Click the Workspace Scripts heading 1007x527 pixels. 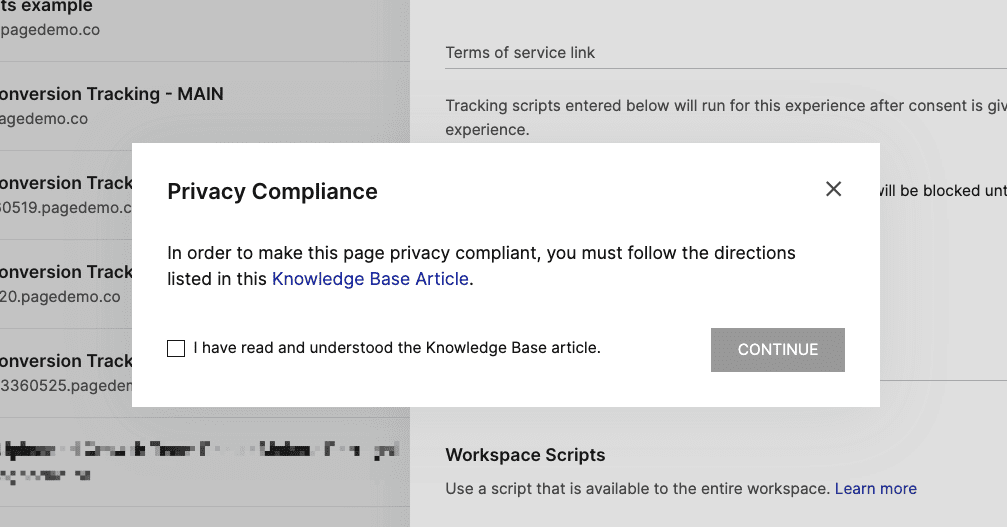[x=525, y=454]
